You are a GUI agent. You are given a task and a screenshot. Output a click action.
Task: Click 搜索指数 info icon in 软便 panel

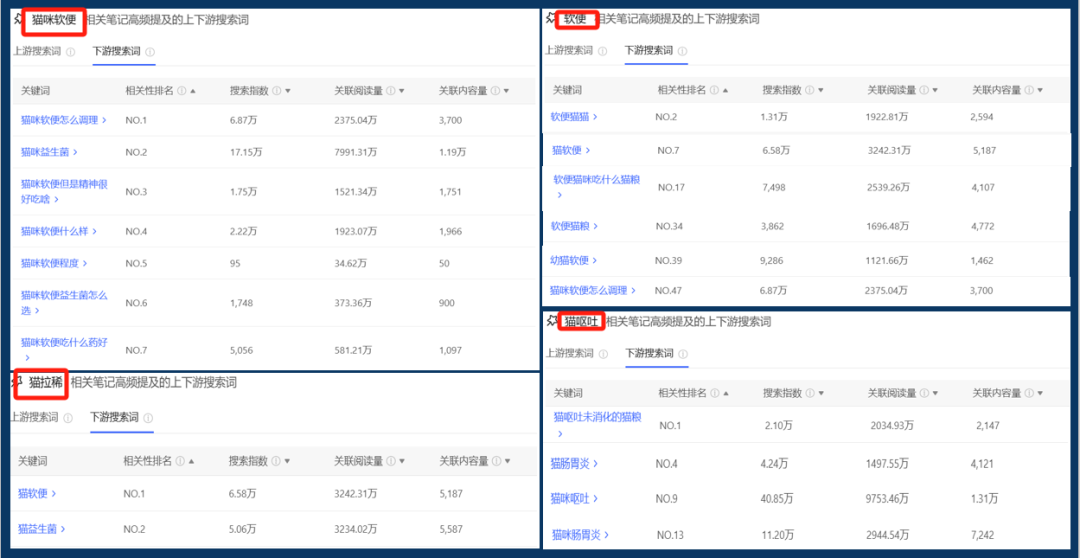click(809, 90)
